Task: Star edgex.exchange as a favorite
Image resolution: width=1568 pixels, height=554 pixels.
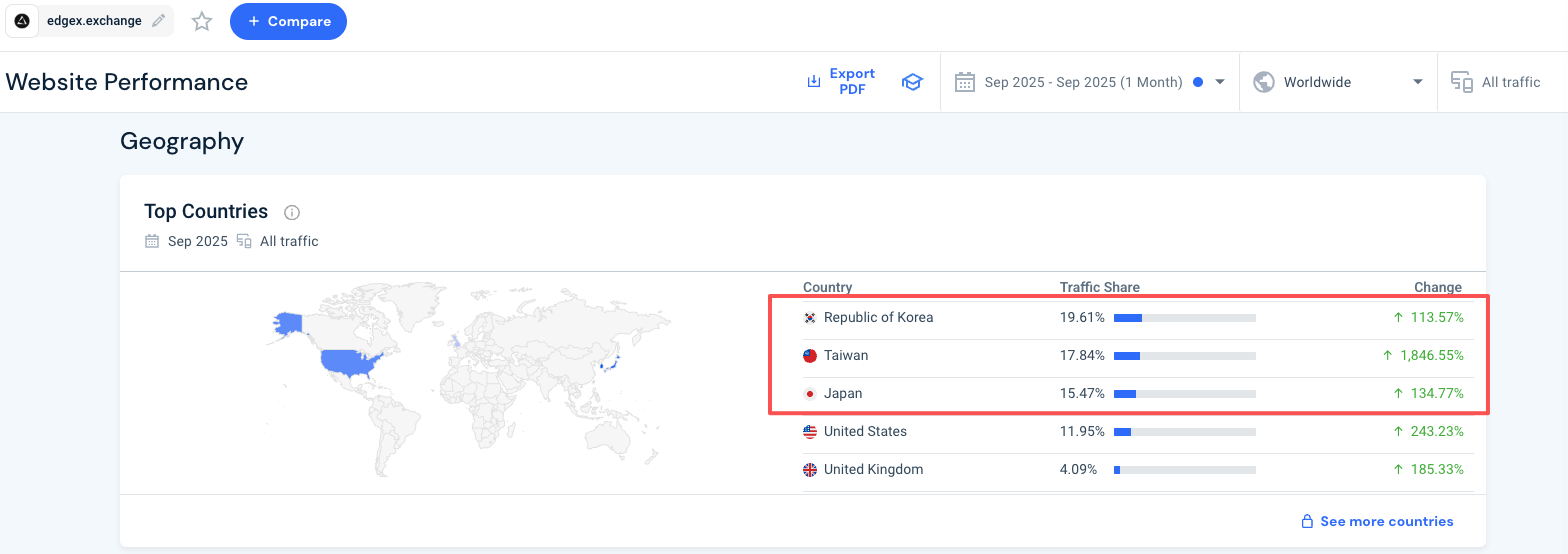Action: [202, 21]
